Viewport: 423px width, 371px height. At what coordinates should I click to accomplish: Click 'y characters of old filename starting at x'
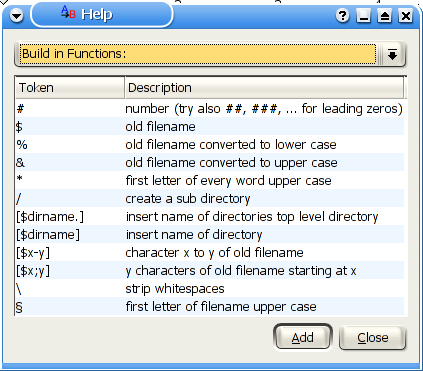[241, 271]
